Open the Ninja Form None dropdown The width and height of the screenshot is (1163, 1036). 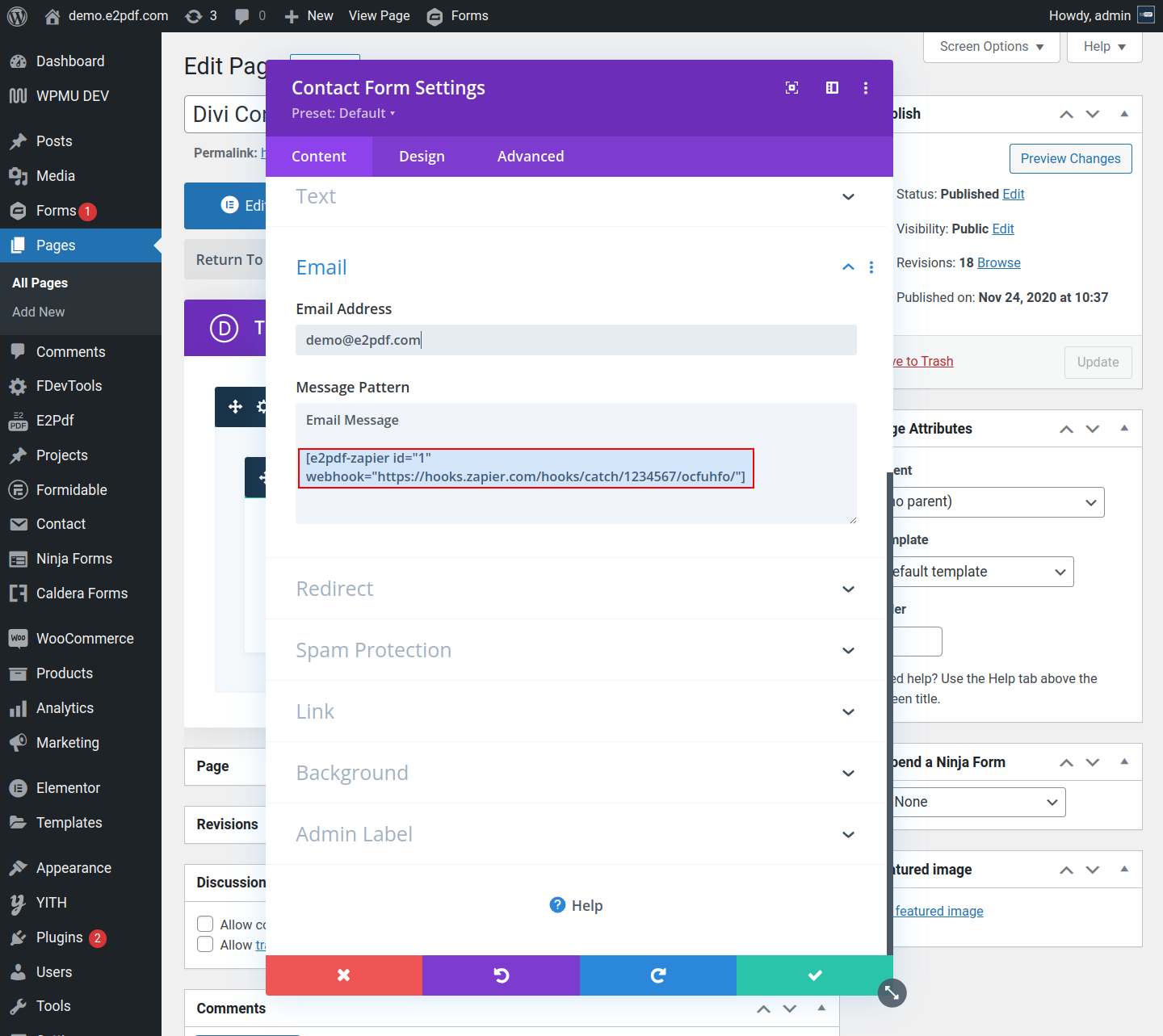pyautogui.click(x=978, y=802)
